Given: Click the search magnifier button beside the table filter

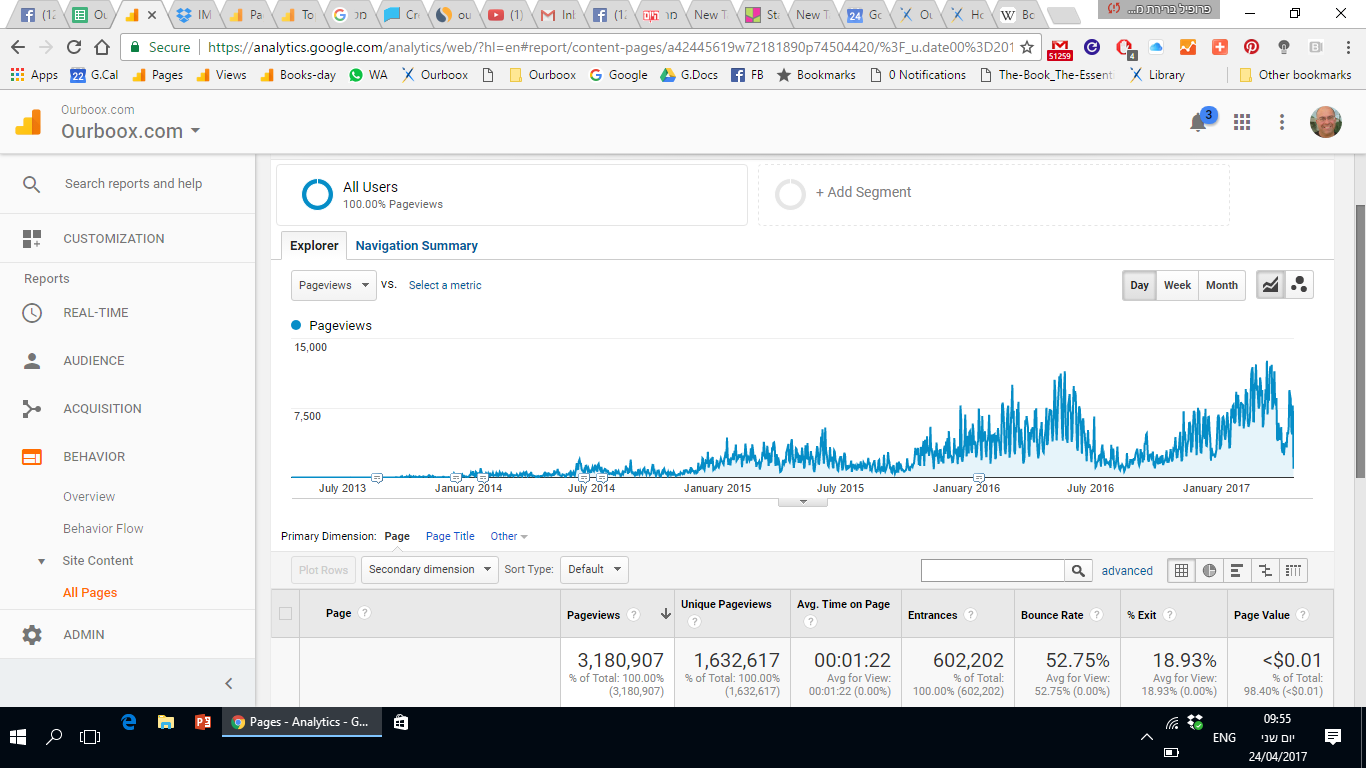Looking at the screenshot, I should click(x=1077, y=570).
